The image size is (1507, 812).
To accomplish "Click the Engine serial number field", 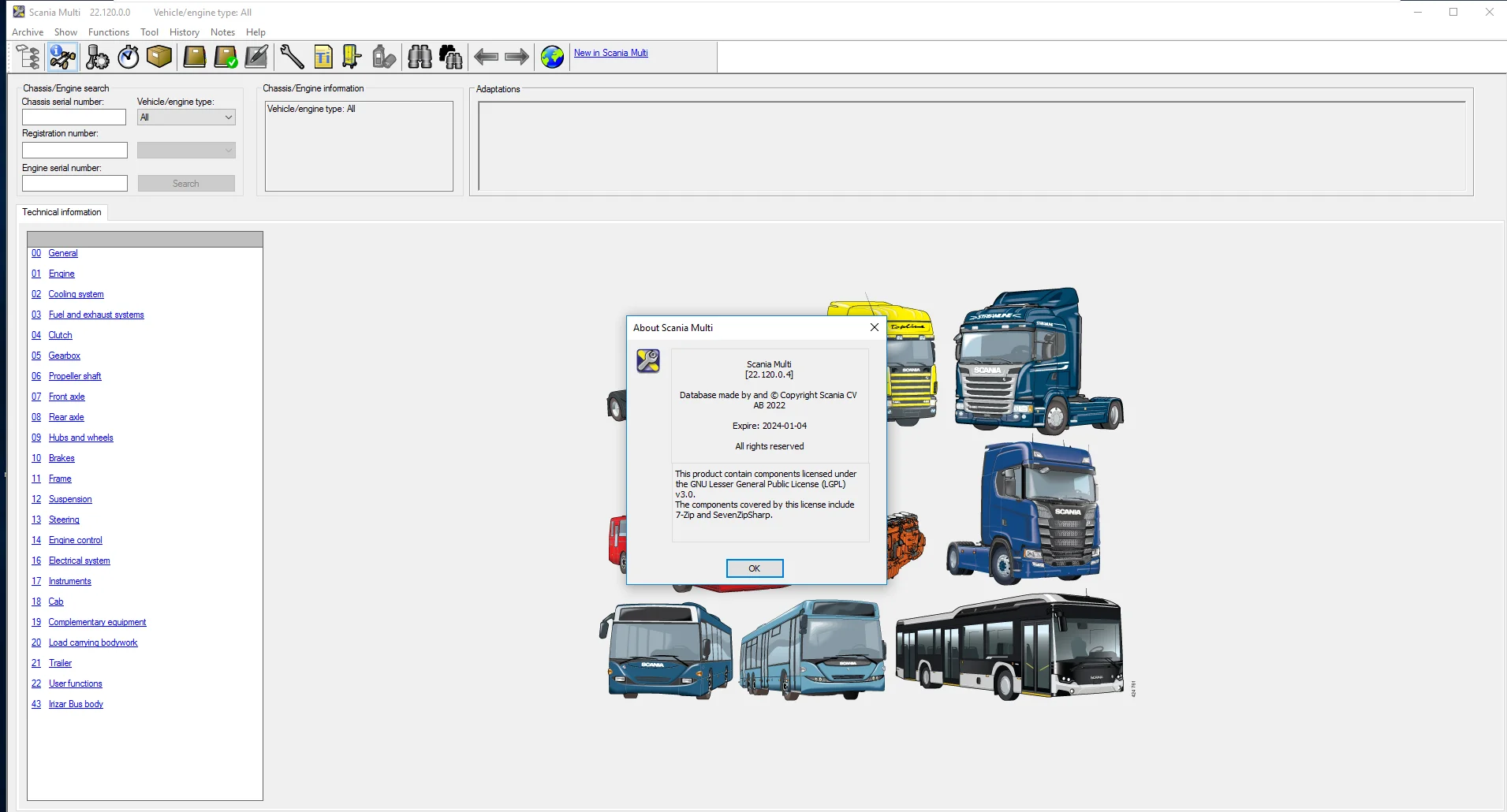I will [x=75, y=183].
